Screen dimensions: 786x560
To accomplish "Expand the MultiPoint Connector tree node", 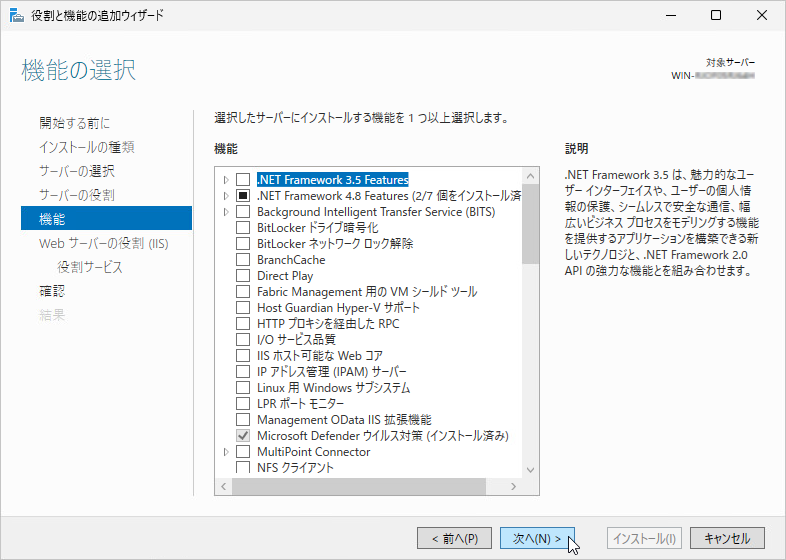I will (x=226, y=452).
